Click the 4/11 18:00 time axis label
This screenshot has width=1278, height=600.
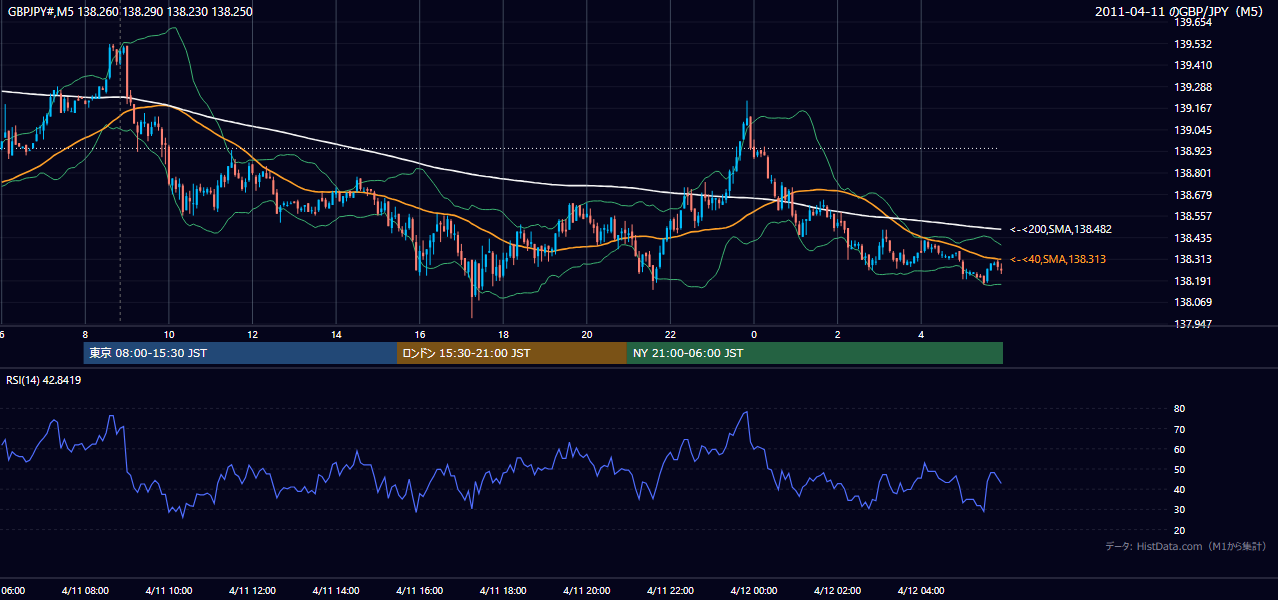pos(503,590)
